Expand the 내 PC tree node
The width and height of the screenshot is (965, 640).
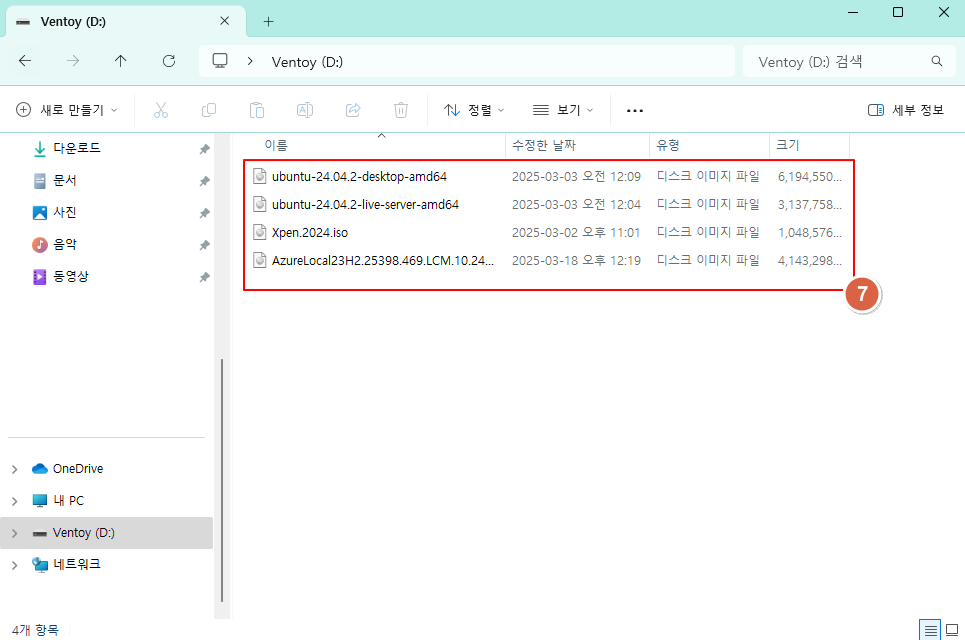coord(15,502)
